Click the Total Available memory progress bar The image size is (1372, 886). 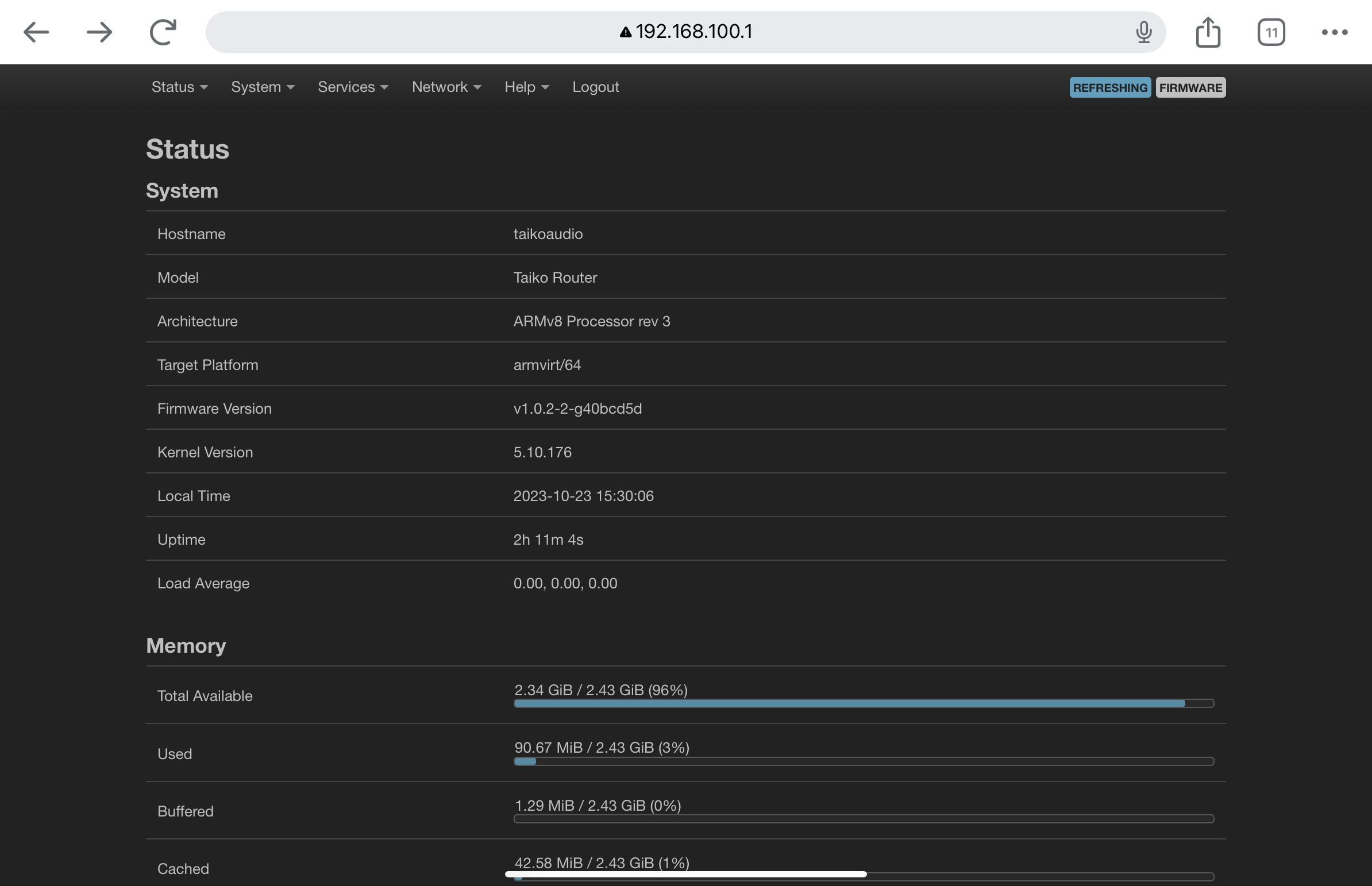tap(864, 703)
